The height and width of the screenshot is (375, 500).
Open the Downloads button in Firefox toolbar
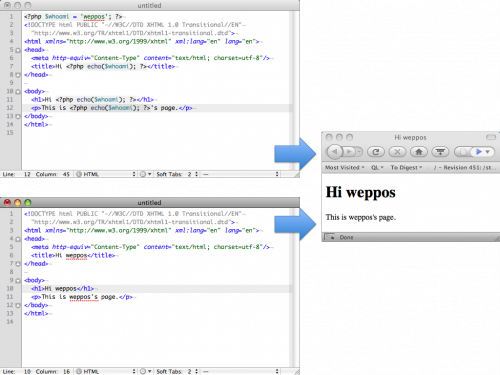point(440,152)
